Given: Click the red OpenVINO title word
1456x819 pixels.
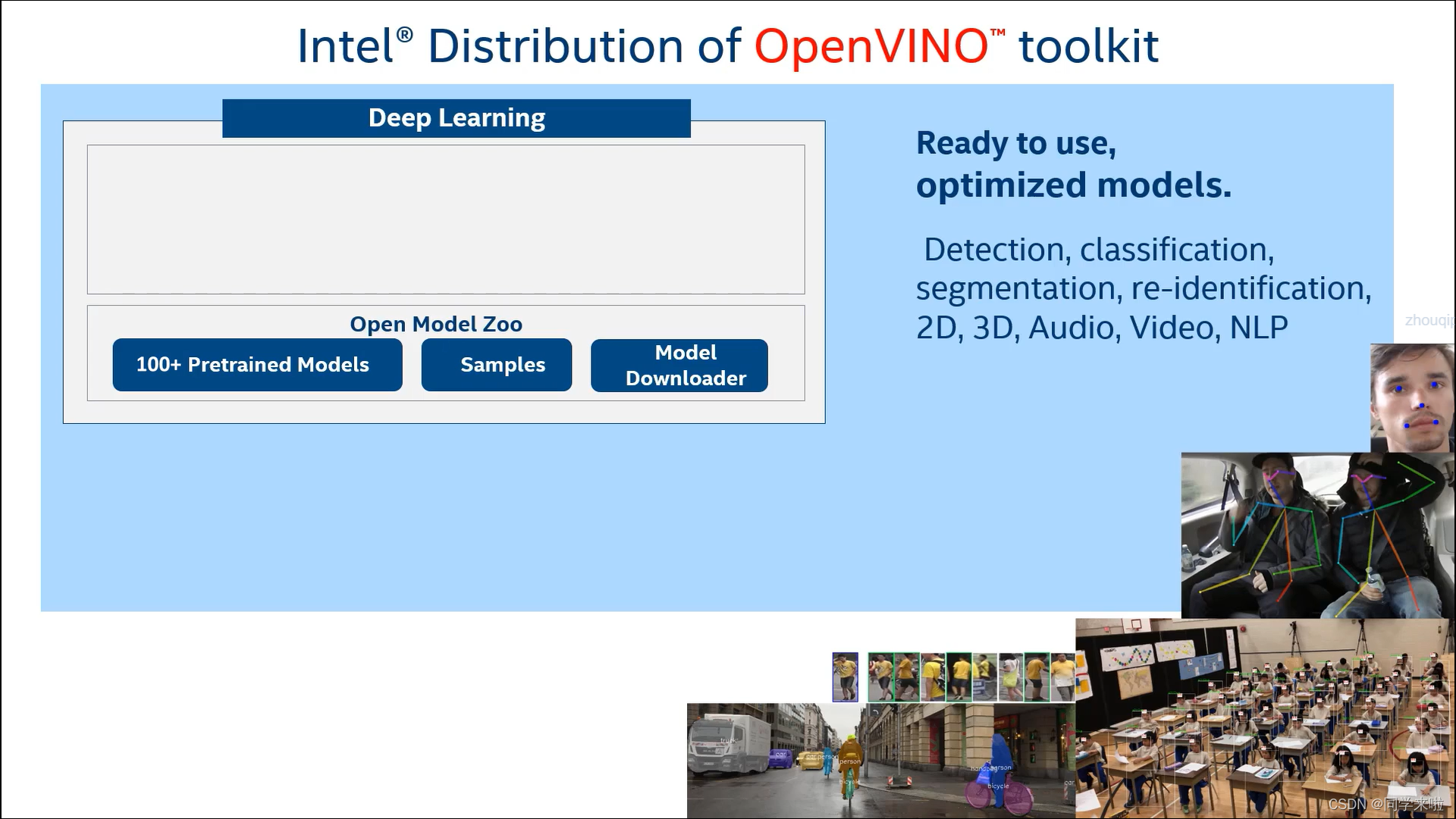Looking at the screenshot, I should pos(871,47).
